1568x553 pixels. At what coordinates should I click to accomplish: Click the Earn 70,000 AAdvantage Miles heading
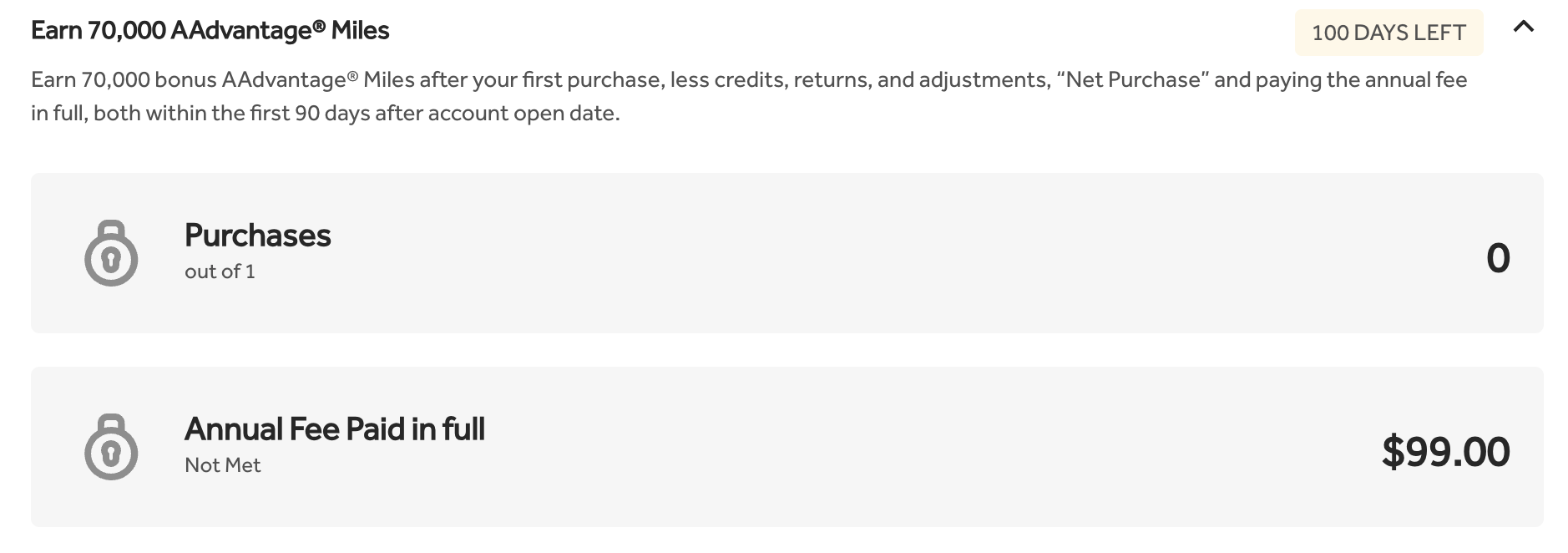point(210,31)
